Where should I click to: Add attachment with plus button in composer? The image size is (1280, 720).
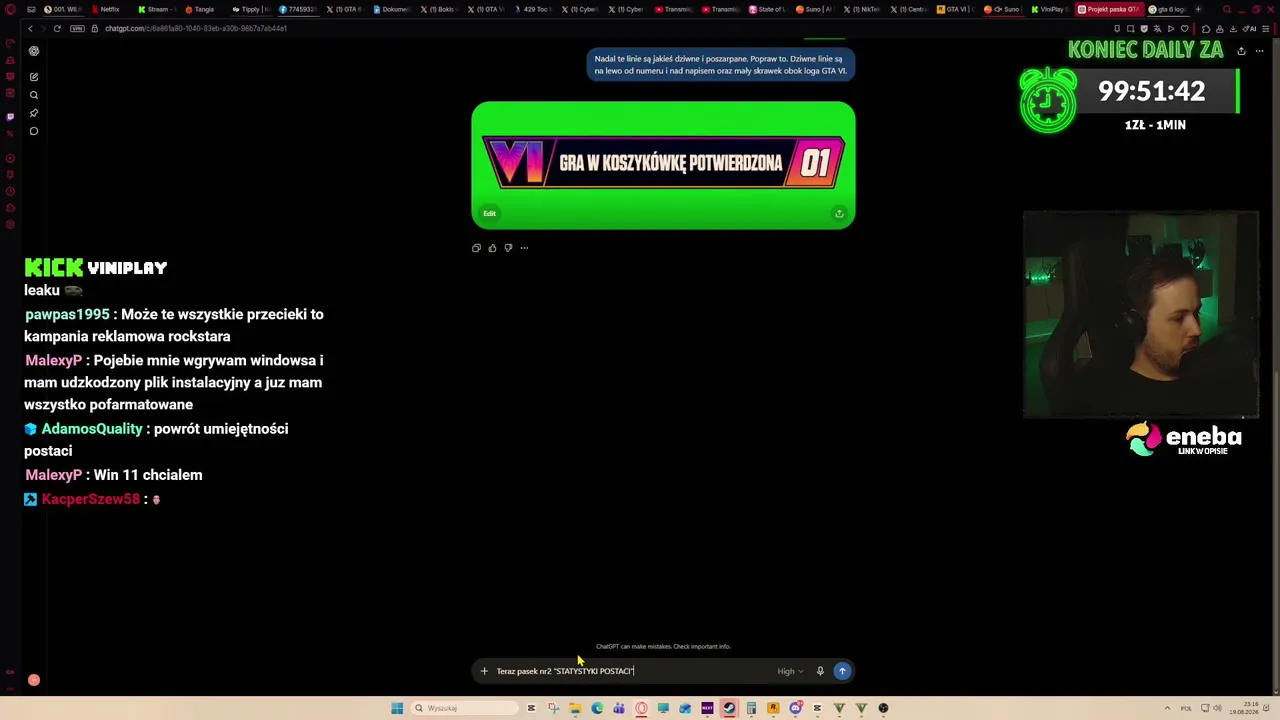pos(484,671)
